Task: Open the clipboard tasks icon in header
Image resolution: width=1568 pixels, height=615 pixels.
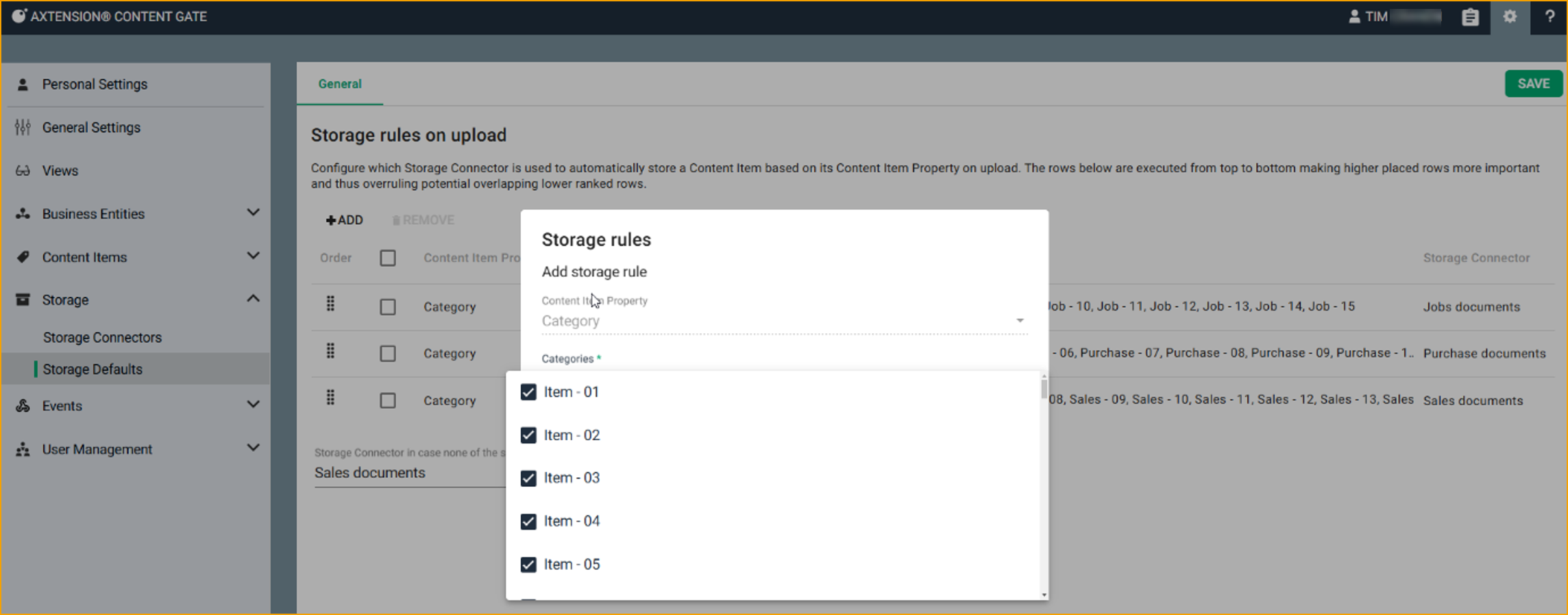Action: tap(1470, 16)
